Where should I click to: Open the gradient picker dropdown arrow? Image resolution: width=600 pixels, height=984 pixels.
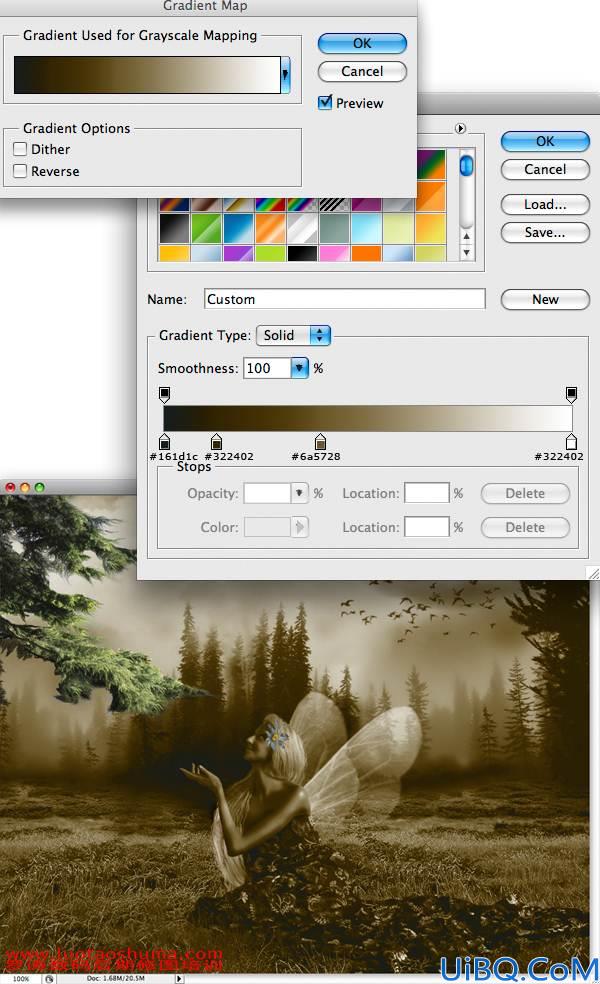click(286, 75)
